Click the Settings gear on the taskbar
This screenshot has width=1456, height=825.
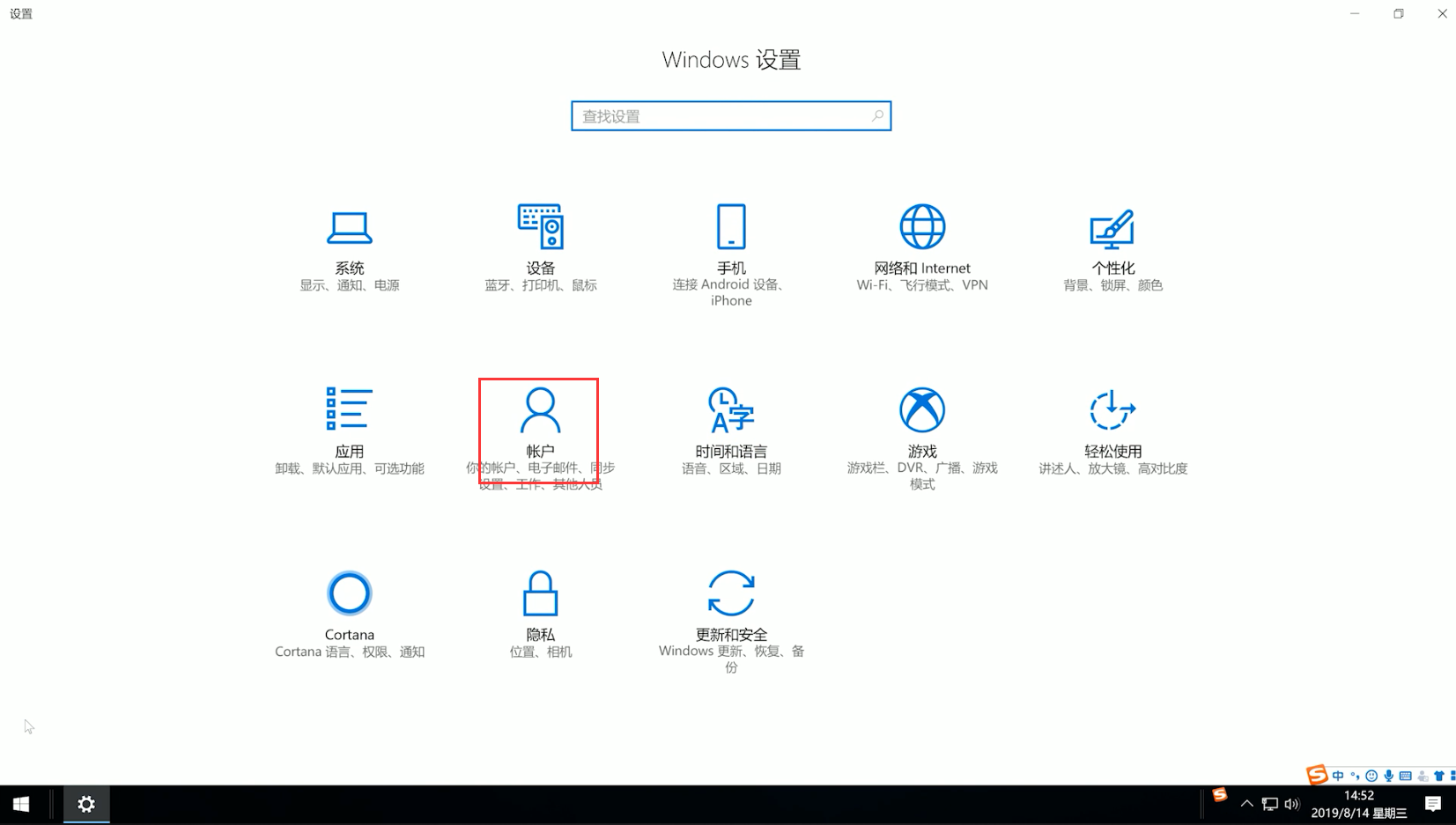point(86,805)
